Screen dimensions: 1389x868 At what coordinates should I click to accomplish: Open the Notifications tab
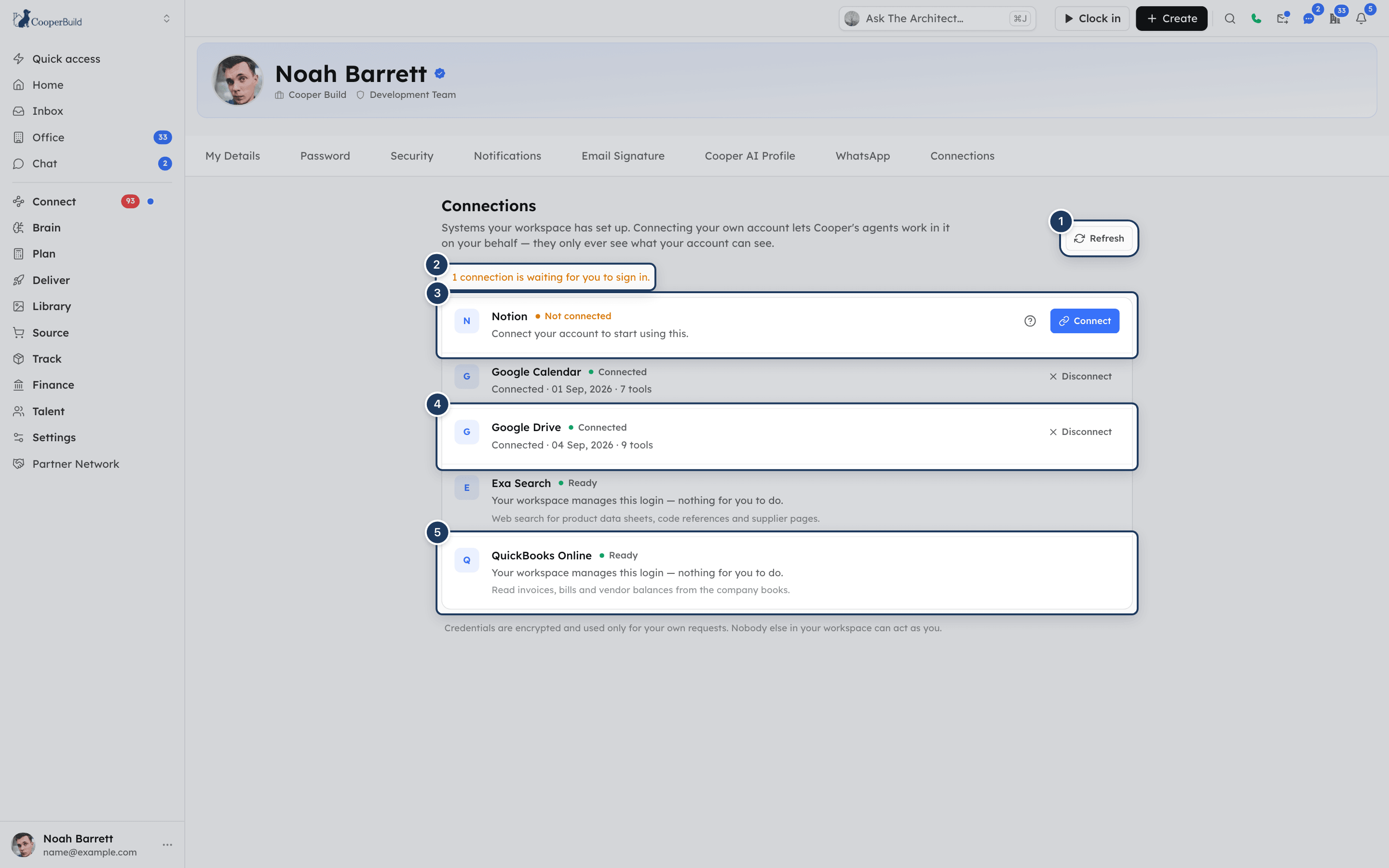[507, 156]
